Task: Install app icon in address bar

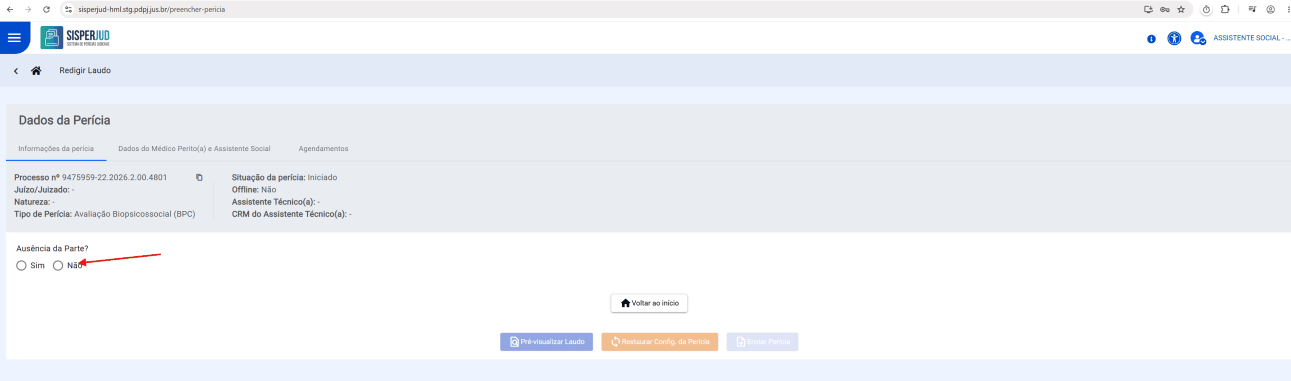Action: click(x=1148, y=9)
